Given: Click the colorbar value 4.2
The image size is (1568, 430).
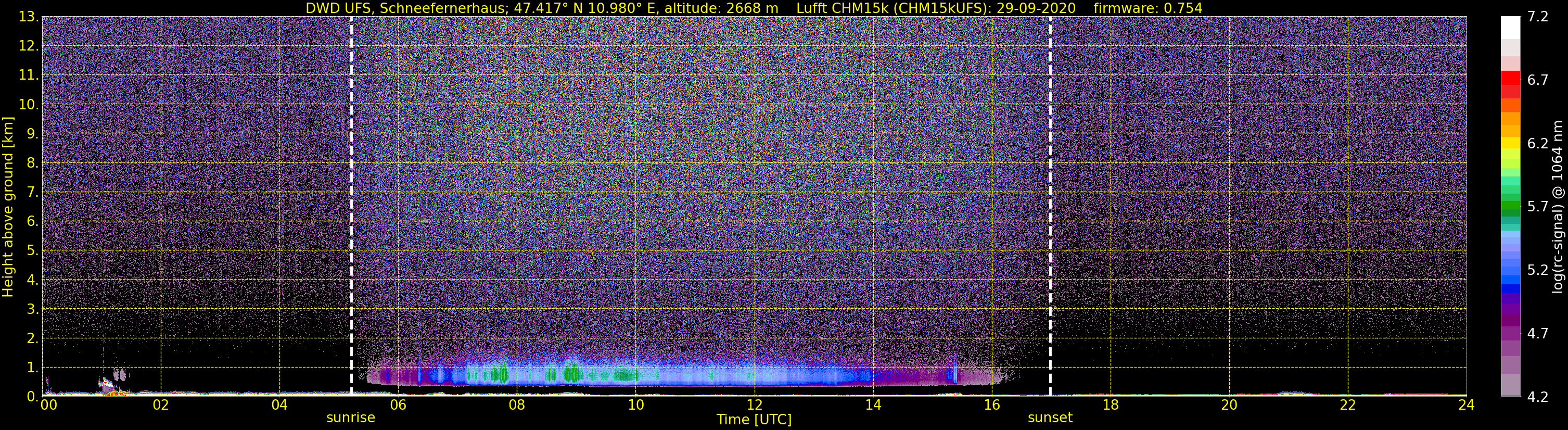Looking at the screenshot, I should [1538, 397].
